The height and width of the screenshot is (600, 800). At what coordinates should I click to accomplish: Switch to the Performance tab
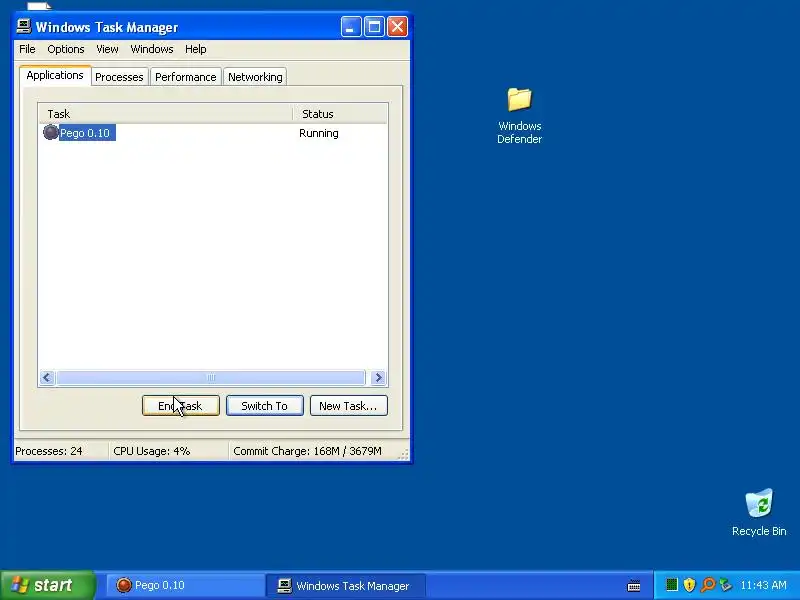(186, 77)
